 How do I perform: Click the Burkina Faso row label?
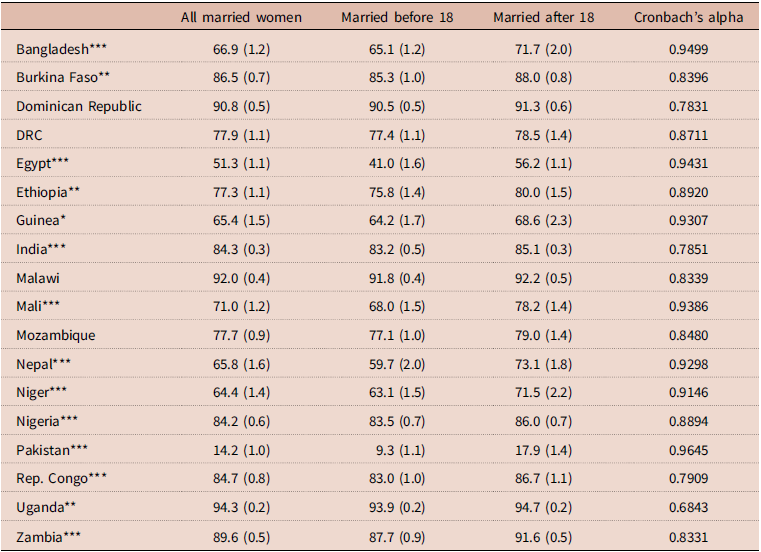[63, 77]
